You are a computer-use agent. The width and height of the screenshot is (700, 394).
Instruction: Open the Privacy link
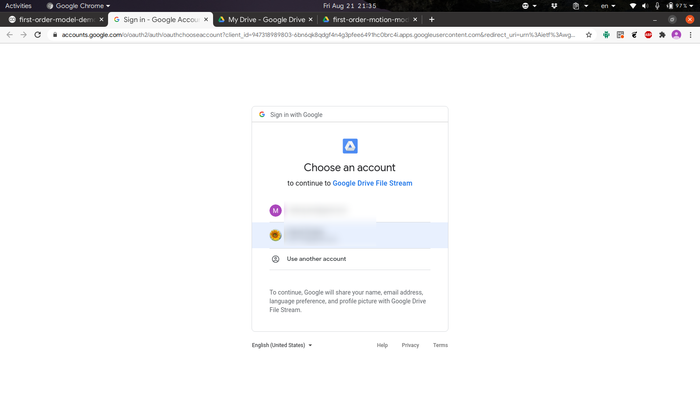point(410,345)
